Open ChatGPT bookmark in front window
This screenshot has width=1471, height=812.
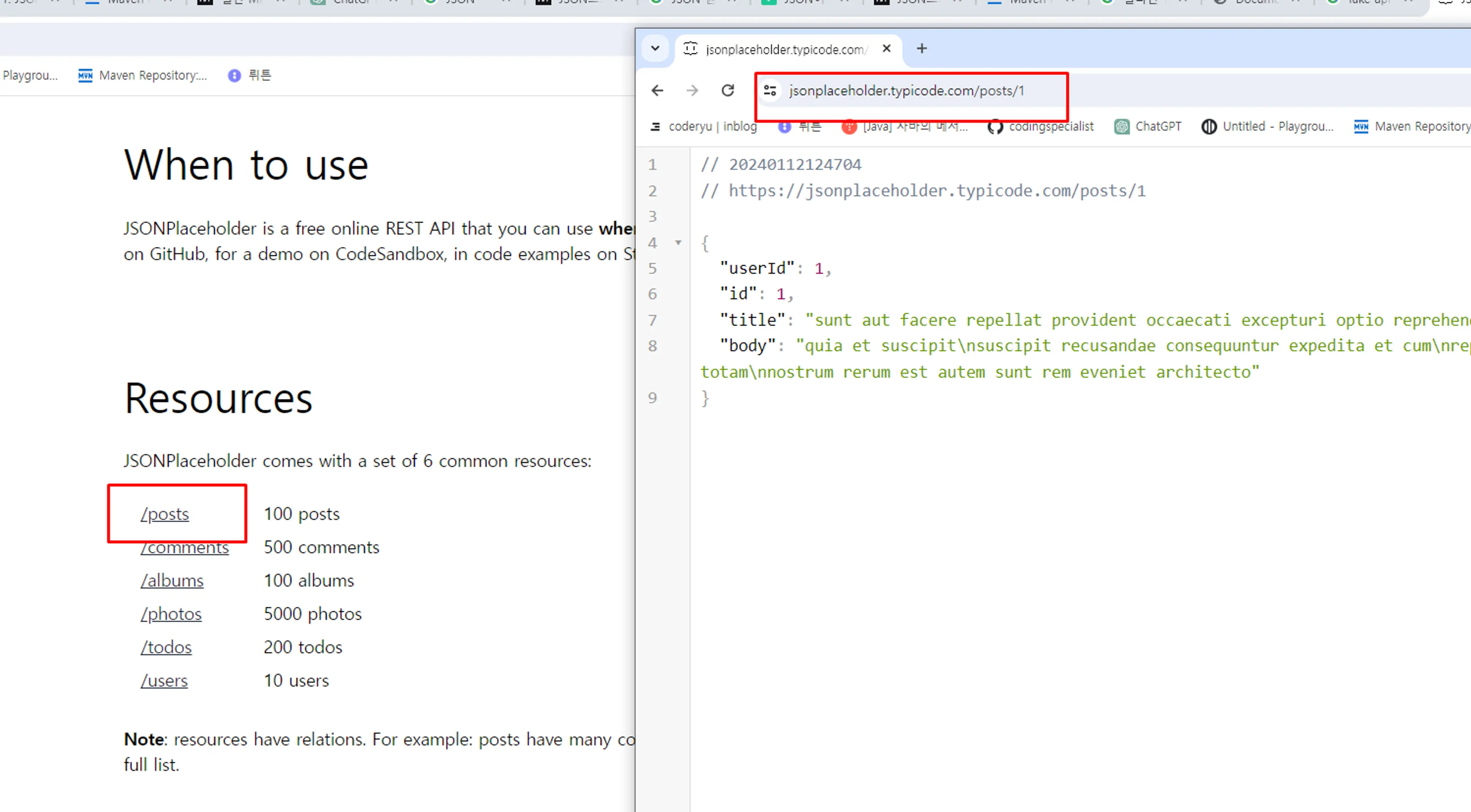coord(1148,126)
